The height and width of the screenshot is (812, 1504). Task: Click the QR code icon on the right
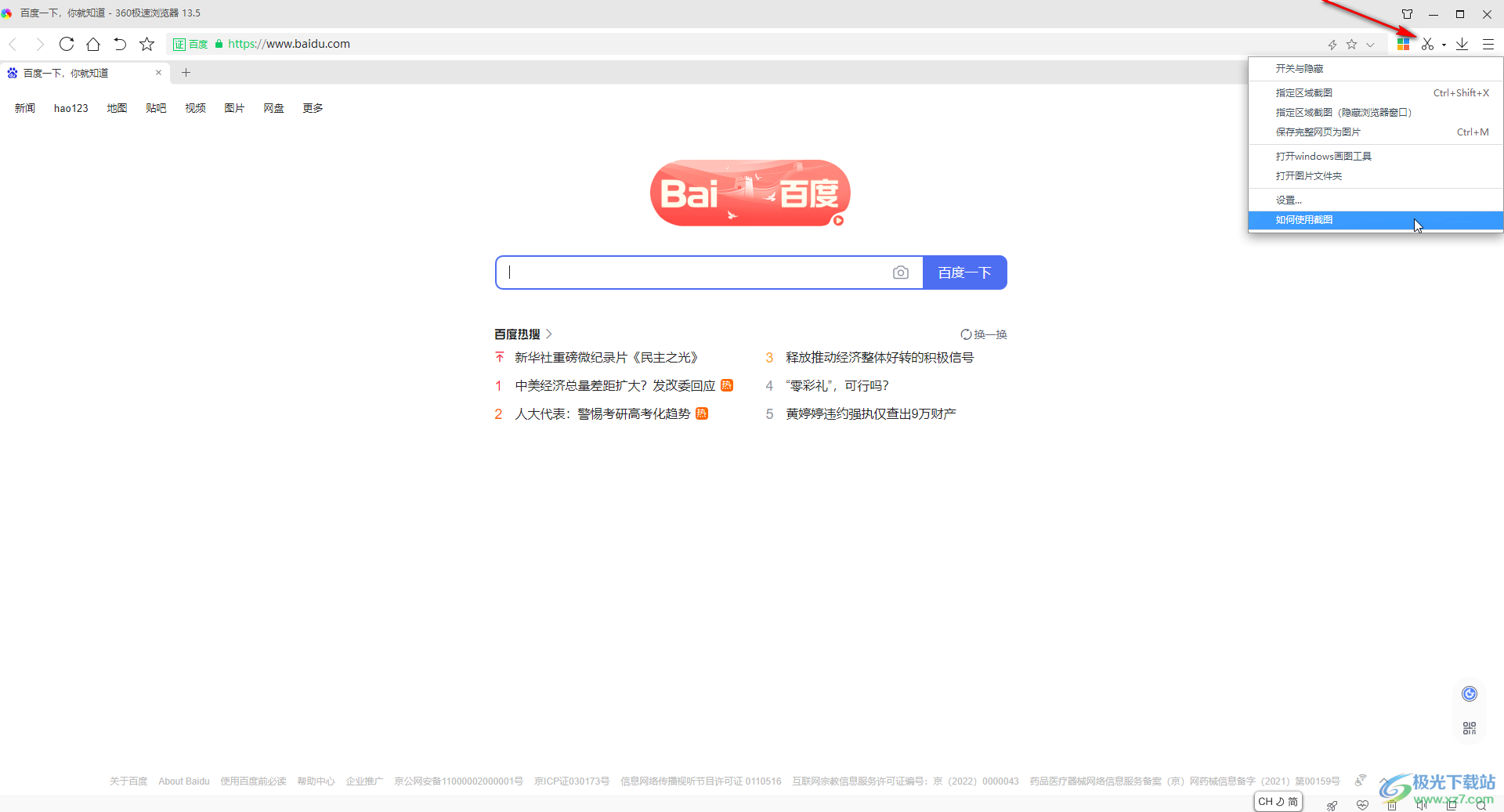[1470, 728]
